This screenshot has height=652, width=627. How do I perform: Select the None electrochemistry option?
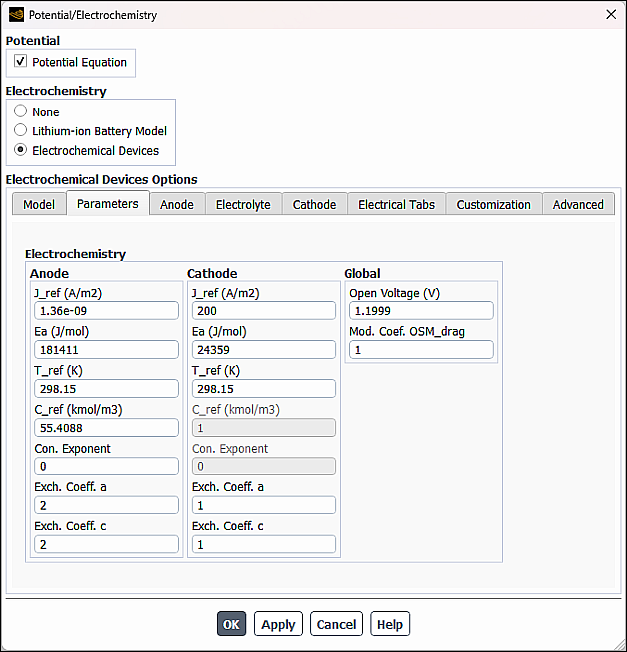(x=20, y=111)
